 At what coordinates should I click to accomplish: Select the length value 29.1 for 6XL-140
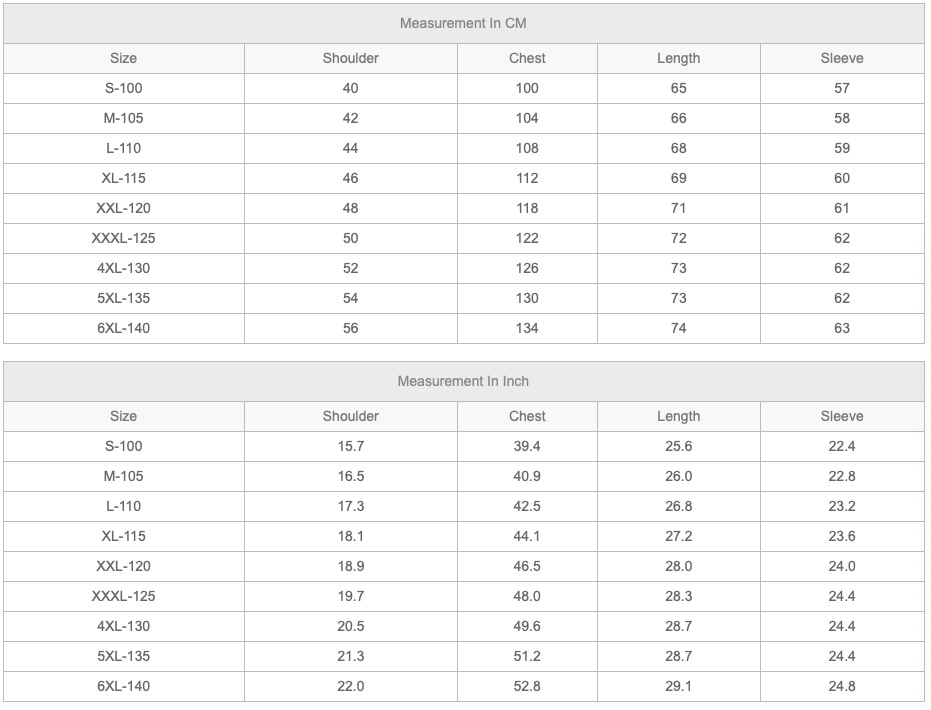point(678,686)
